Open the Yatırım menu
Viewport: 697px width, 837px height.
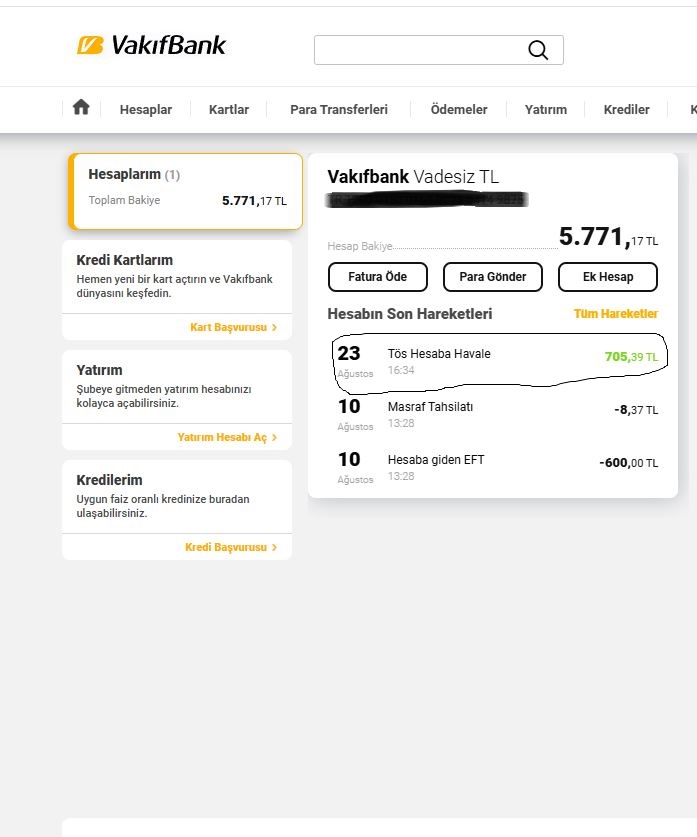tap(545, 109)
